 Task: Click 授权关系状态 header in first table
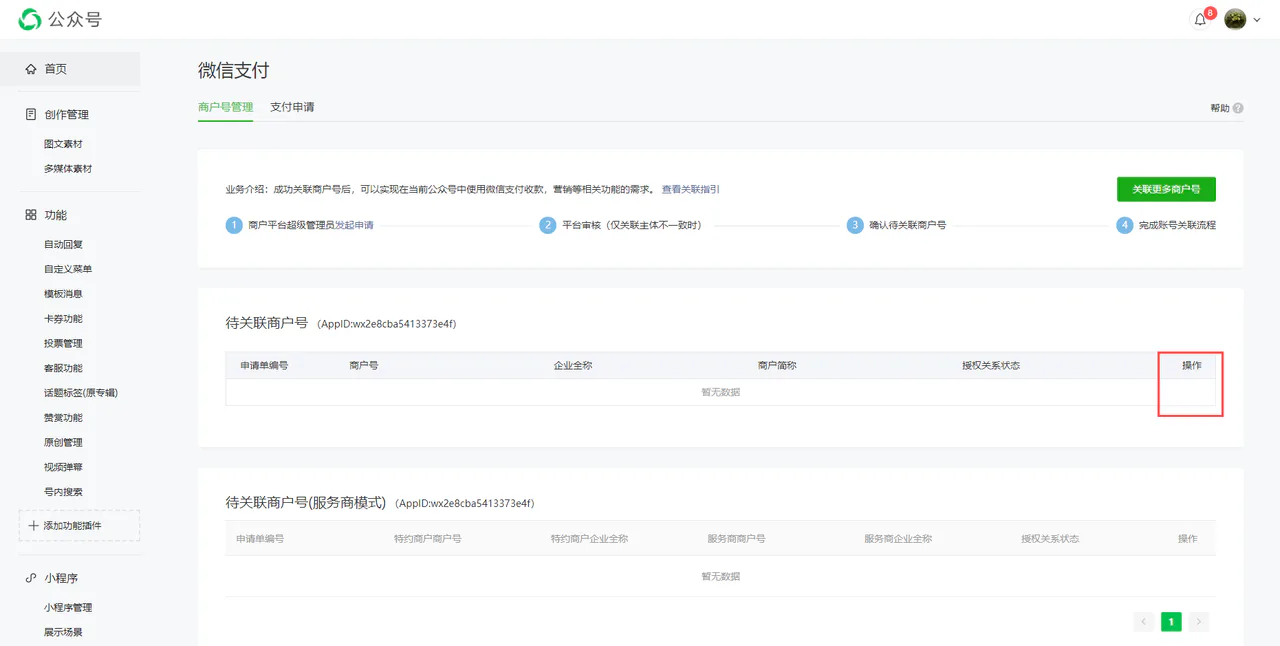click(x=991, y=365)
